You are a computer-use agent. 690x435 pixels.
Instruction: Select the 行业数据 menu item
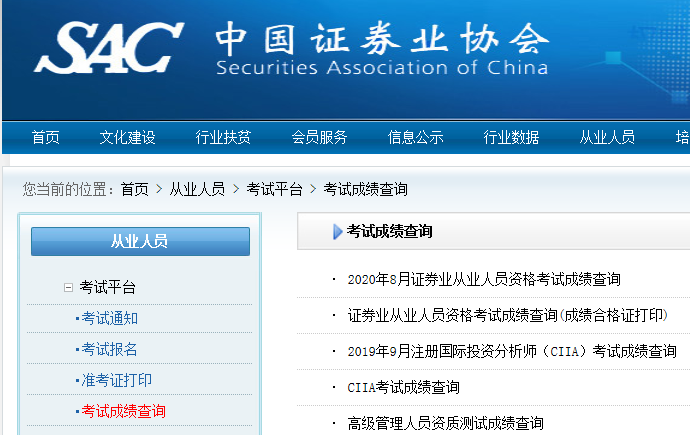(x=511, y=138)
